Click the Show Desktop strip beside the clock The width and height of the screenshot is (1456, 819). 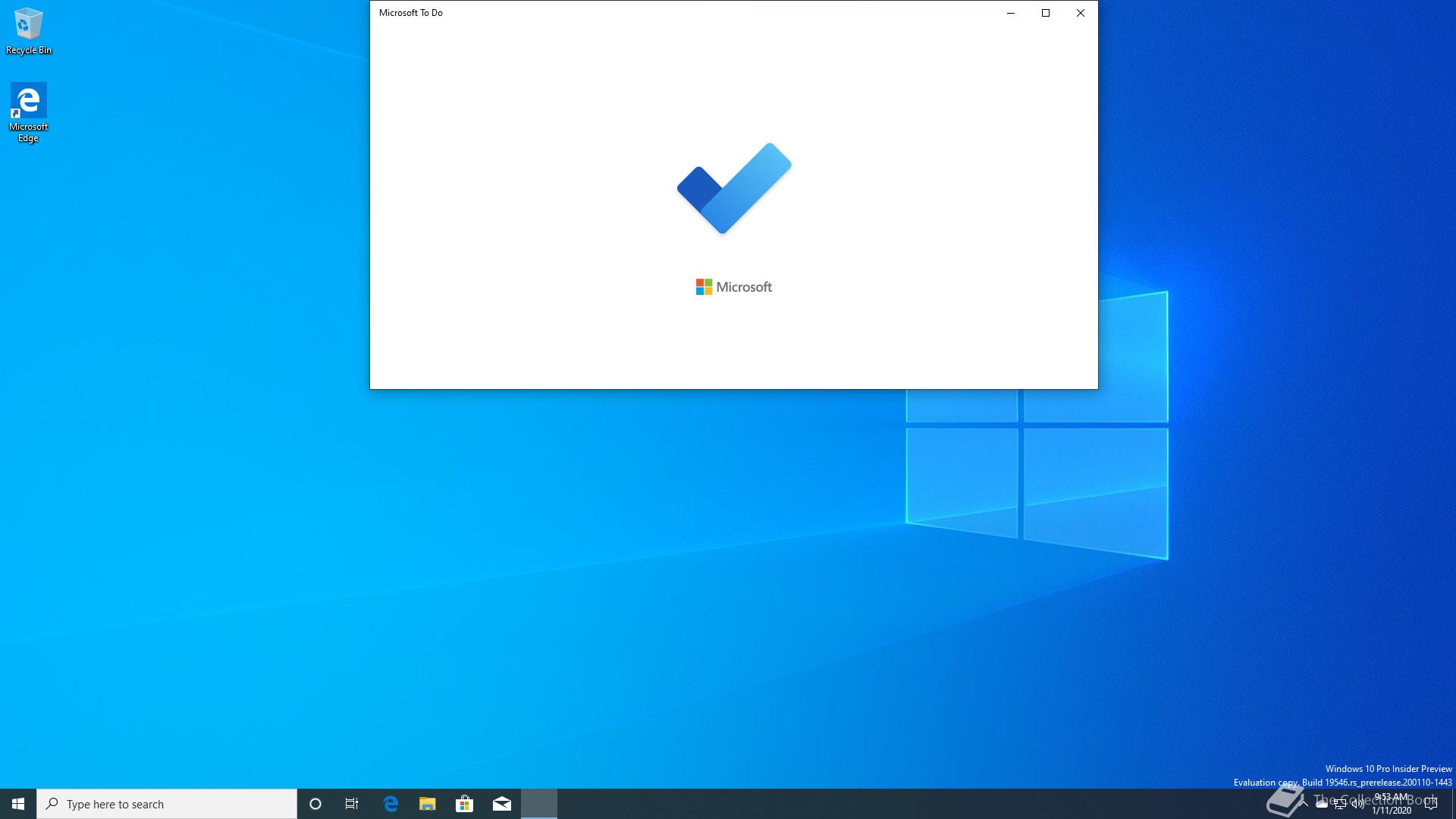click(1453, 804)
